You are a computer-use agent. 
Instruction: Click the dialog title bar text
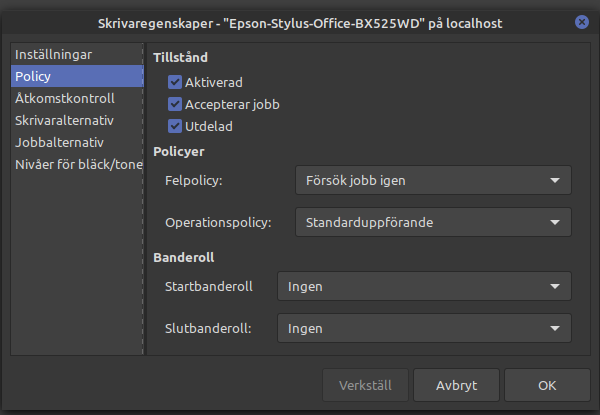[x=300, y=24]
